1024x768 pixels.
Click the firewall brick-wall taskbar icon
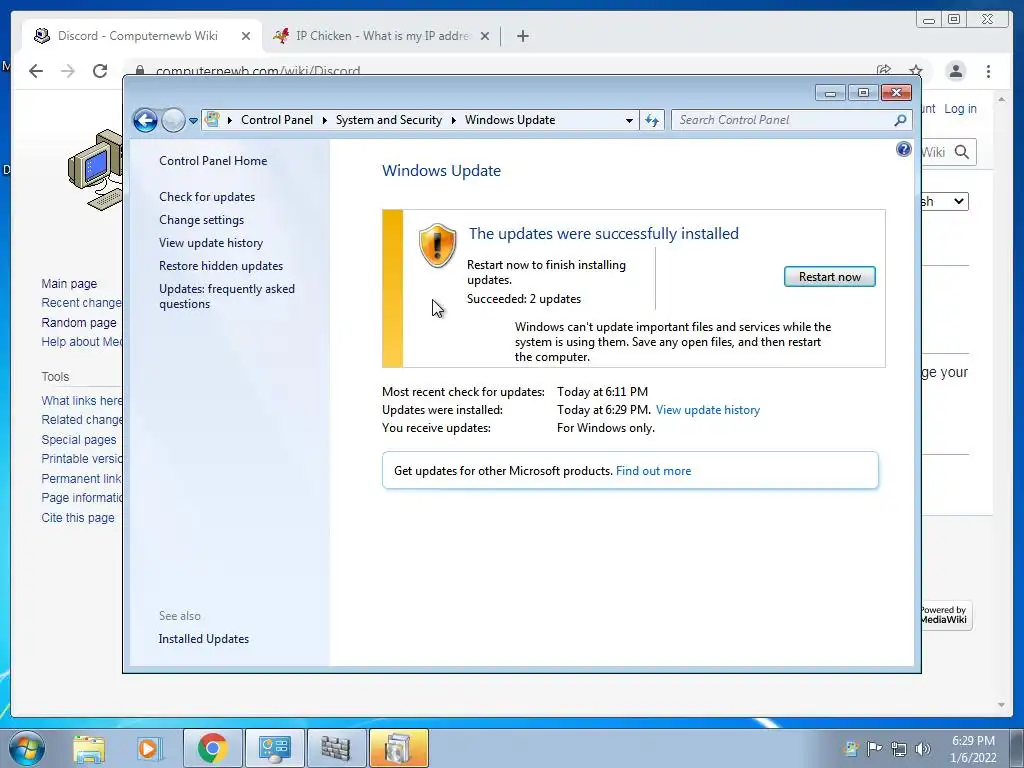tap(336, 748)
